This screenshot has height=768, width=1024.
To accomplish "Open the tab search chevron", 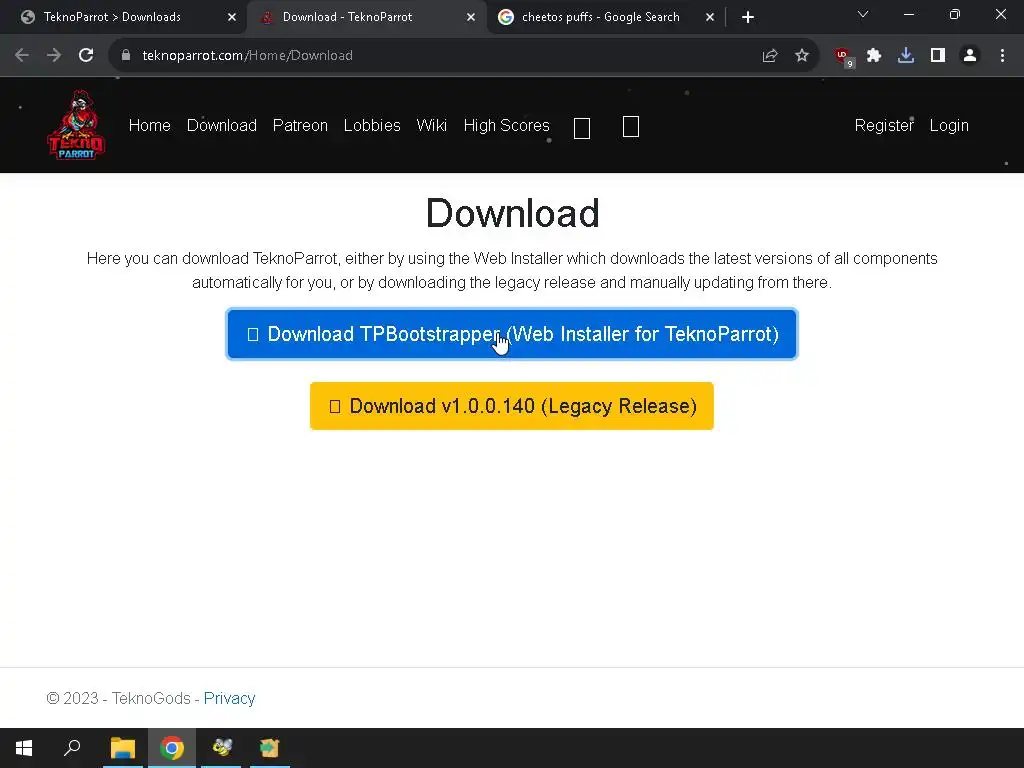I will click(x=863, y=14).
